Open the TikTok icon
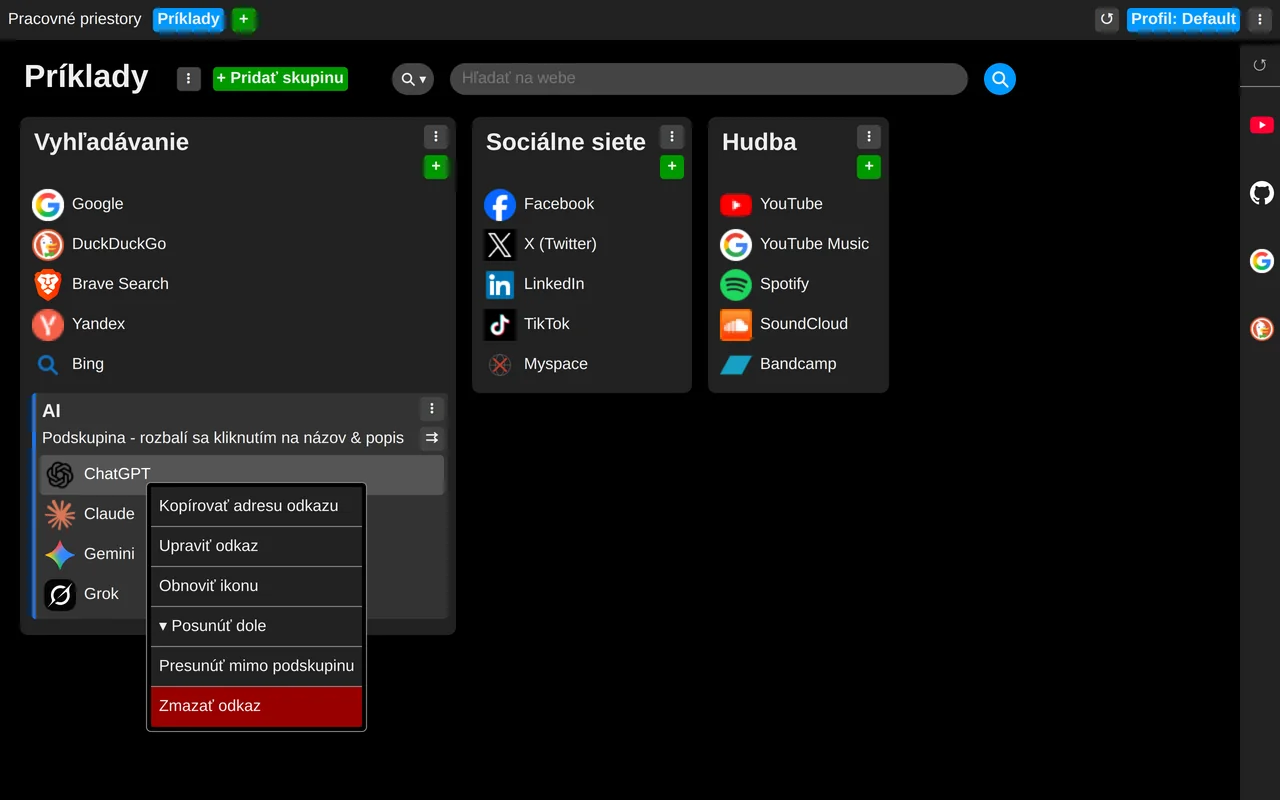1280x800 pixels. click(x=500, y=324)
